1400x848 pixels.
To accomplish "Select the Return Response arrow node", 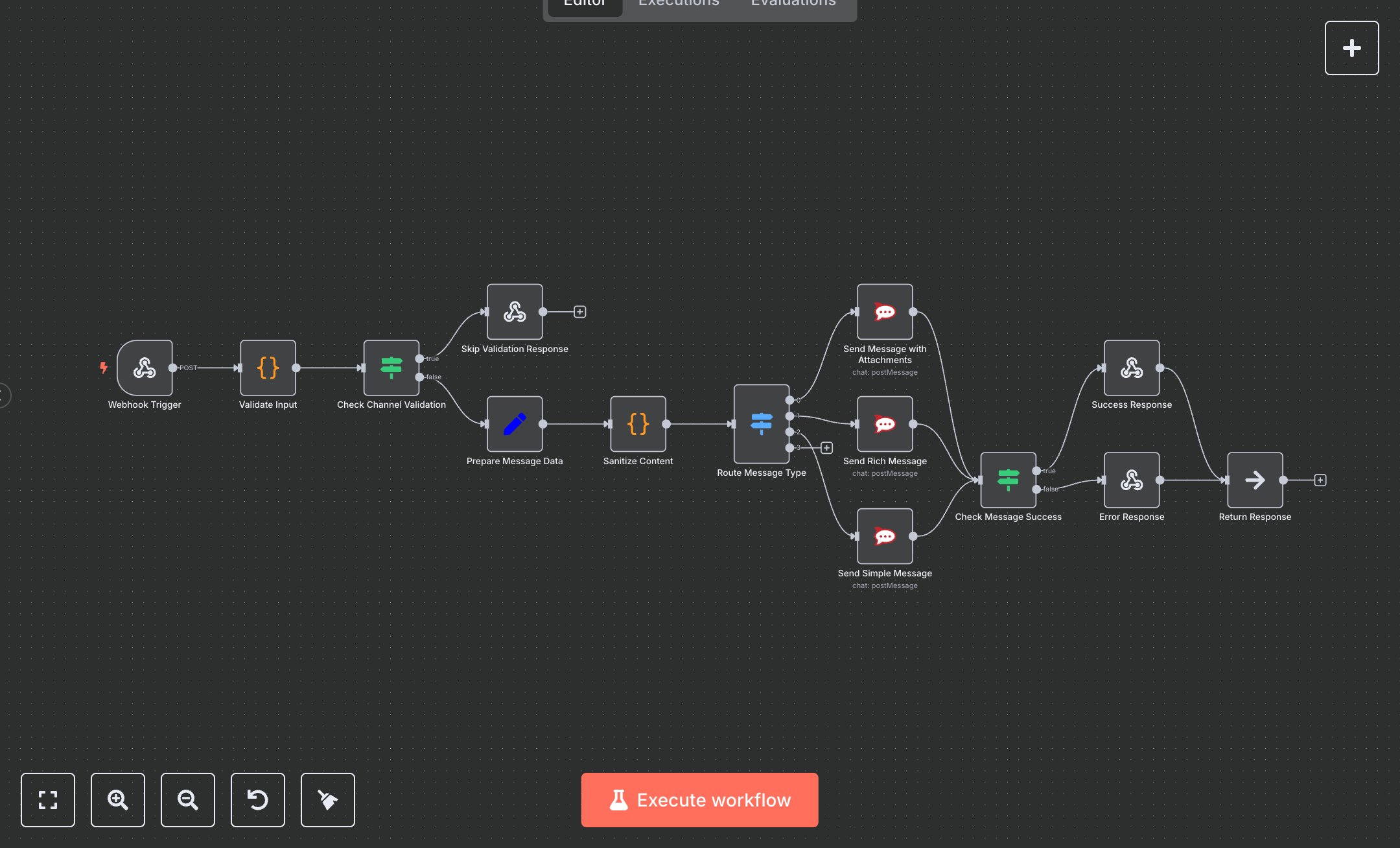I will (1255, 480).
